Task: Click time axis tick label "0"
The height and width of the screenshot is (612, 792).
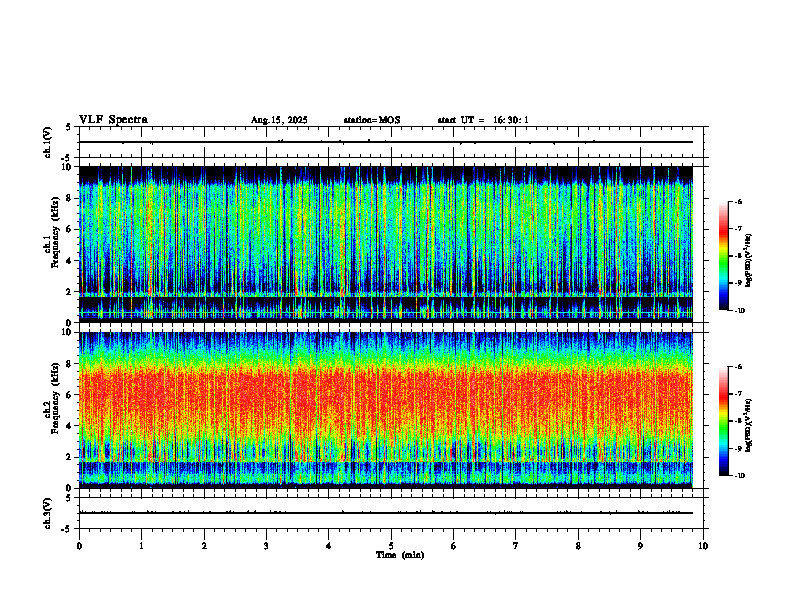Action: (79, 546)
